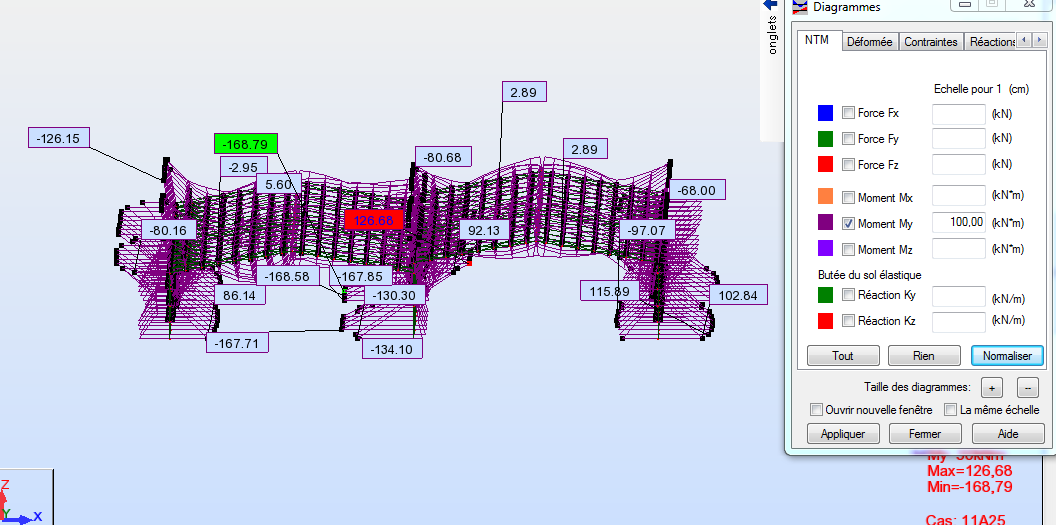Click the -80.16 value label
1056x525 pixels.
click(x=168, y=230)
